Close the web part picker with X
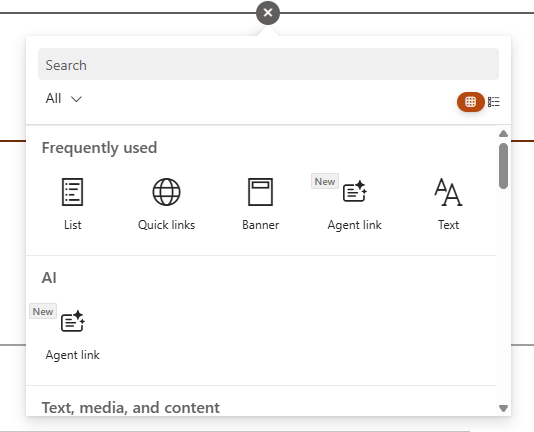 (268, 13)
